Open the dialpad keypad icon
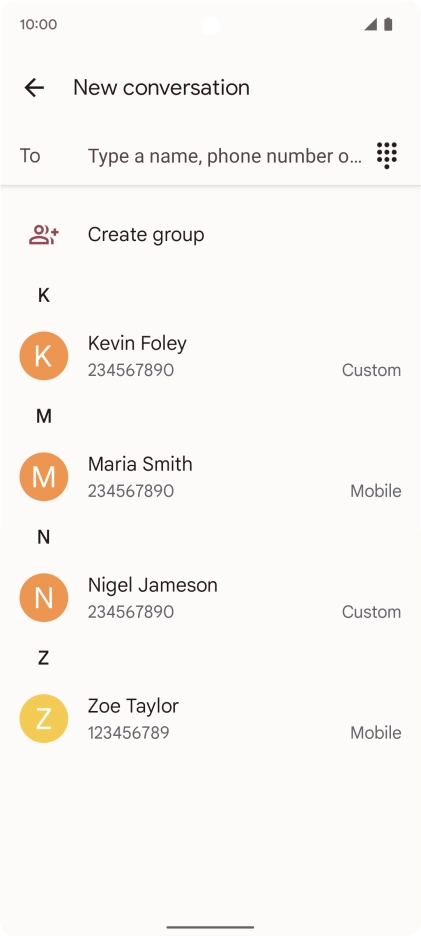Image resolution: width=421 pixels, height=936 pixels. click(x=387, y=155)
